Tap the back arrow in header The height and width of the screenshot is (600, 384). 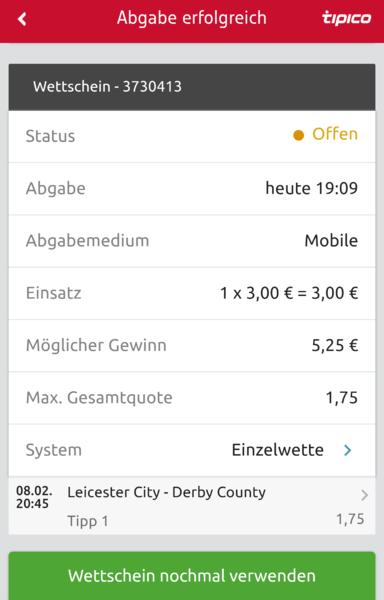pos(22,18)
